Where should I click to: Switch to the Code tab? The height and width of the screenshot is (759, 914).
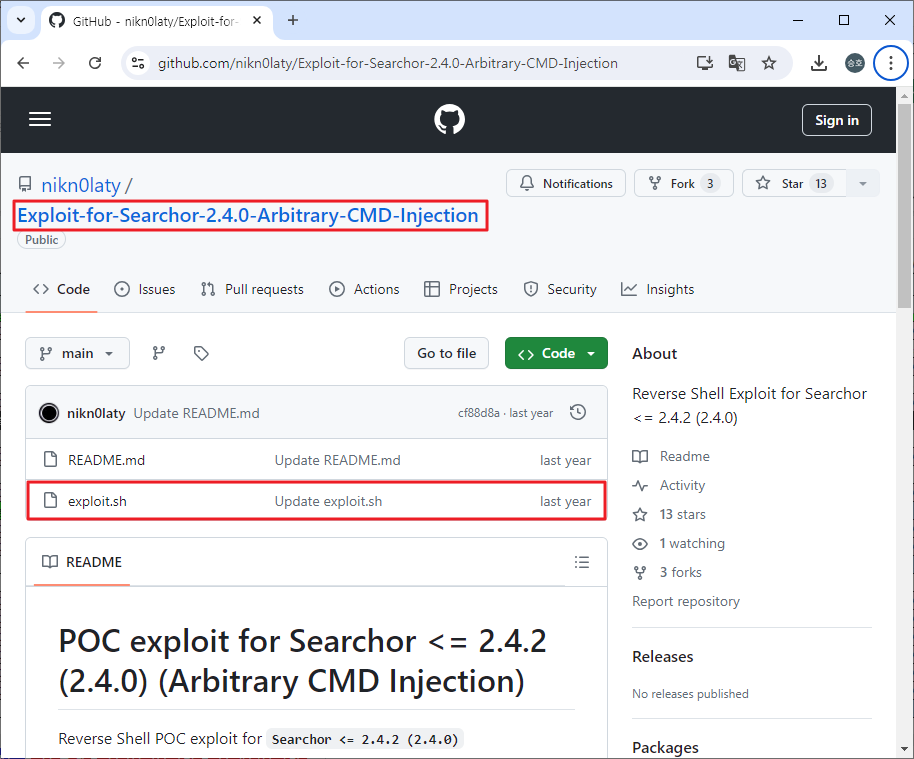point(62,289)
